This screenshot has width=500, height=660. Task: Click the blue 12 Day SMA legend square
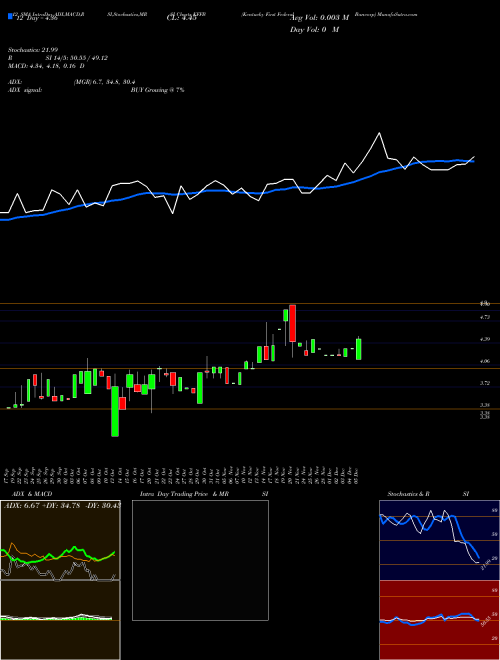[x=10, y=16]
